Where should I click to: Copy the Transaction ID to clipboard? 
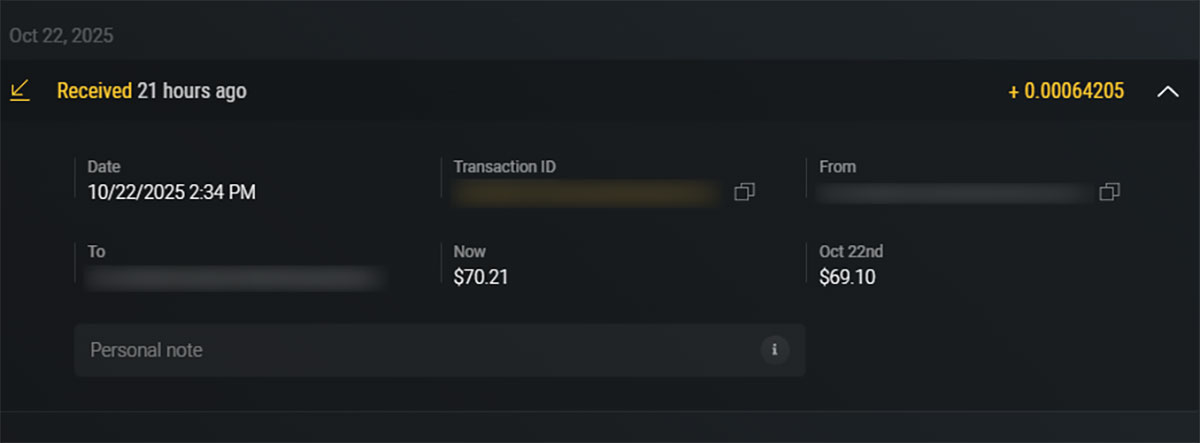pyautogui.click(x=744, y=192)
